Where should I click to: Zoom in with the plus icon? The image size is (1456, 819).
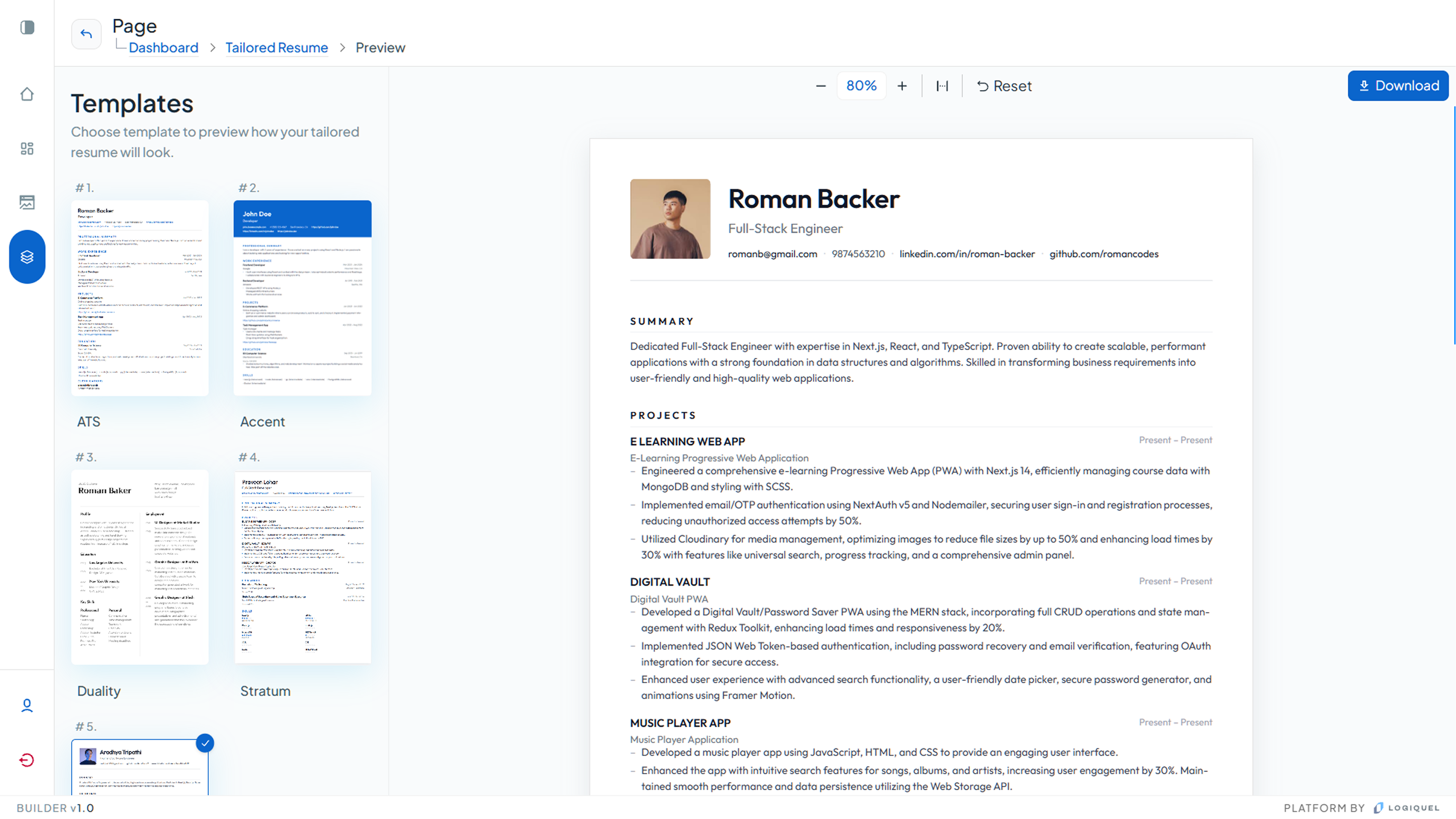902,86
